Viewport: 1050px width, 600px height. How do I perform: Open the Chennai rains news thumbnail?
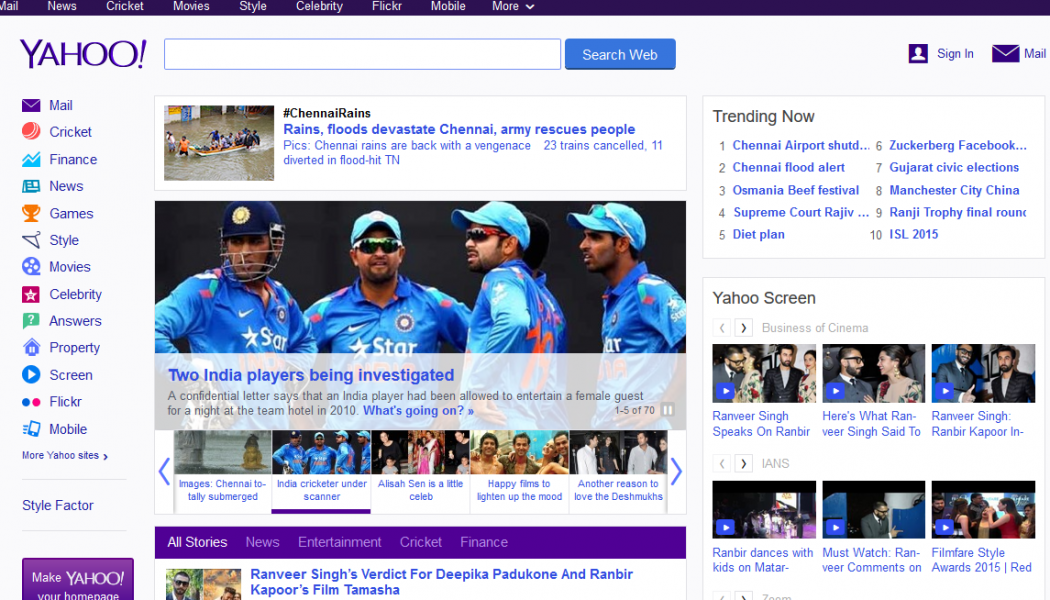coord(219,143)
